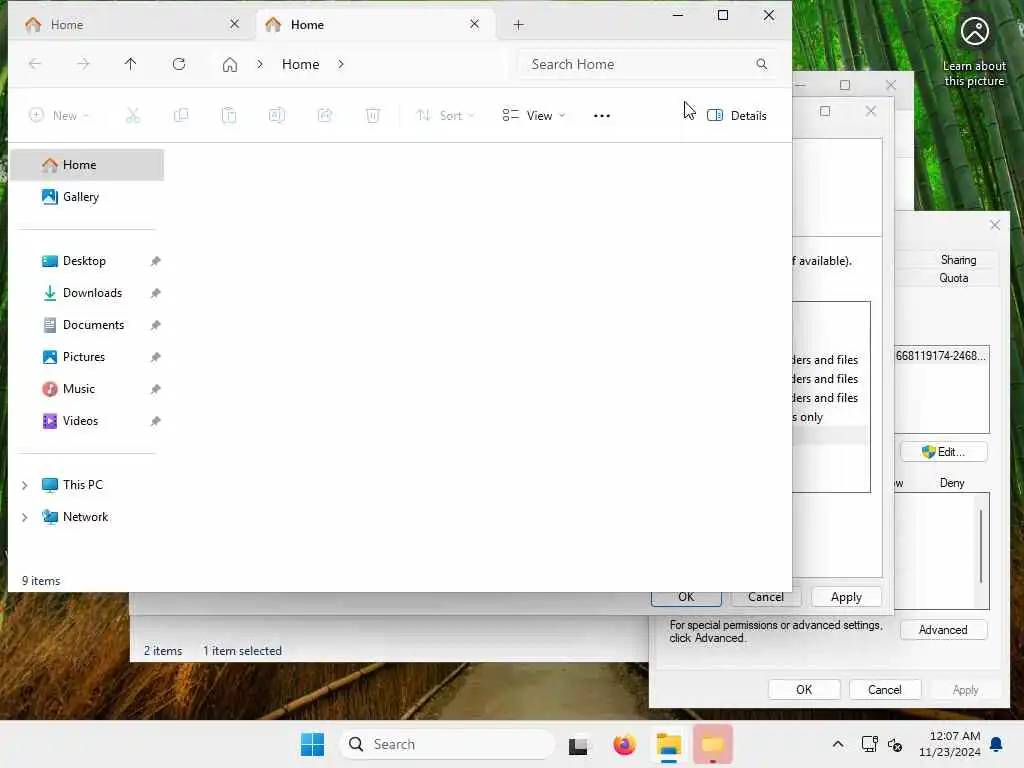Switch to the Quota tab
Viewport: 1024px width, 768px height.
(x=953, y=278)
